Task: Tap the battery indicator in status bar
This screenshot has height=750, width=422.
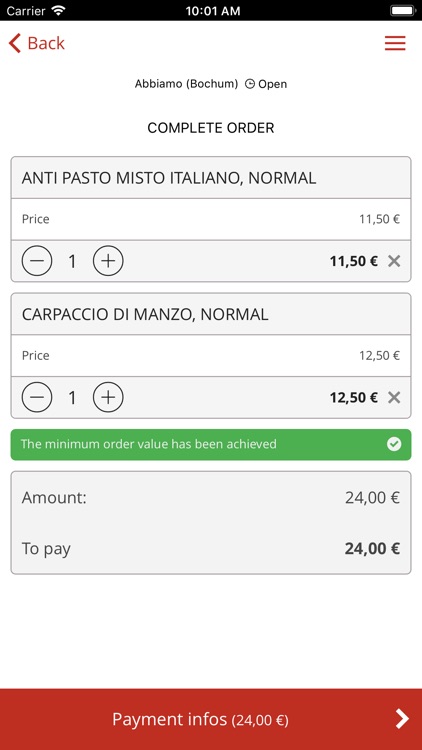Action: [x=402, y=10]
